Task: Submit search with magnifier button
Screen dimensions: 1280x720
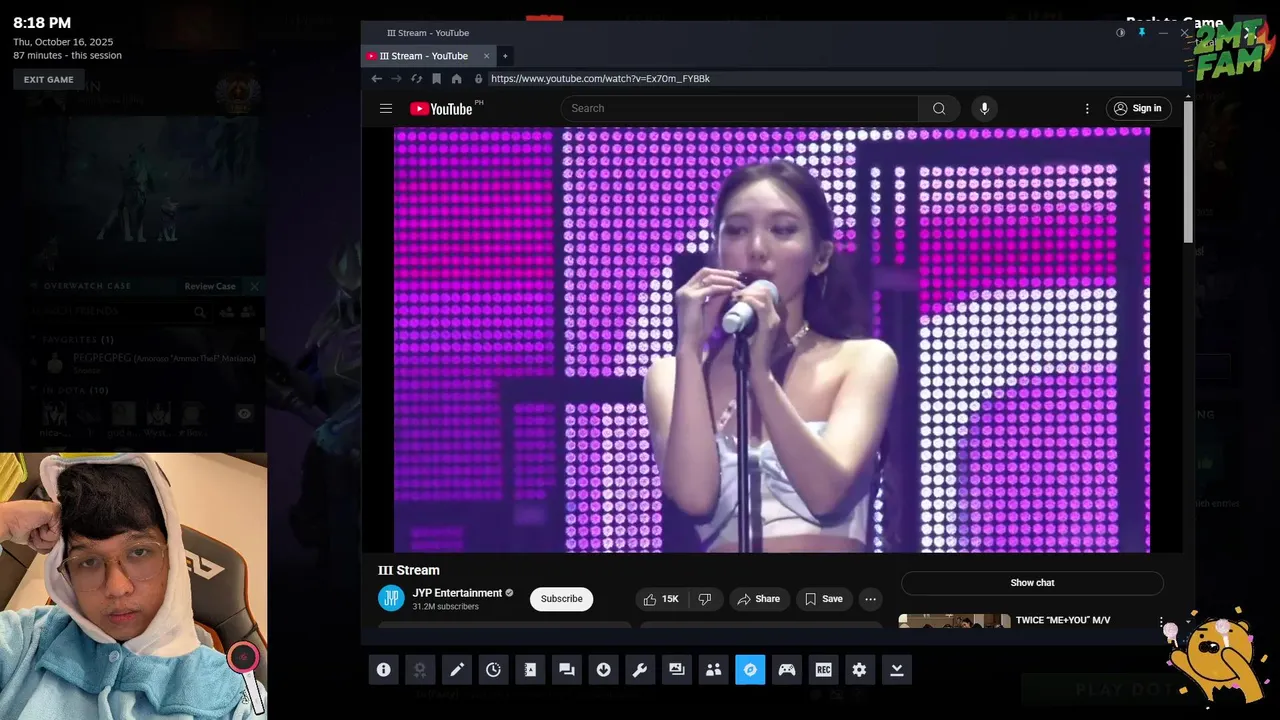Action: pos(939,108)
